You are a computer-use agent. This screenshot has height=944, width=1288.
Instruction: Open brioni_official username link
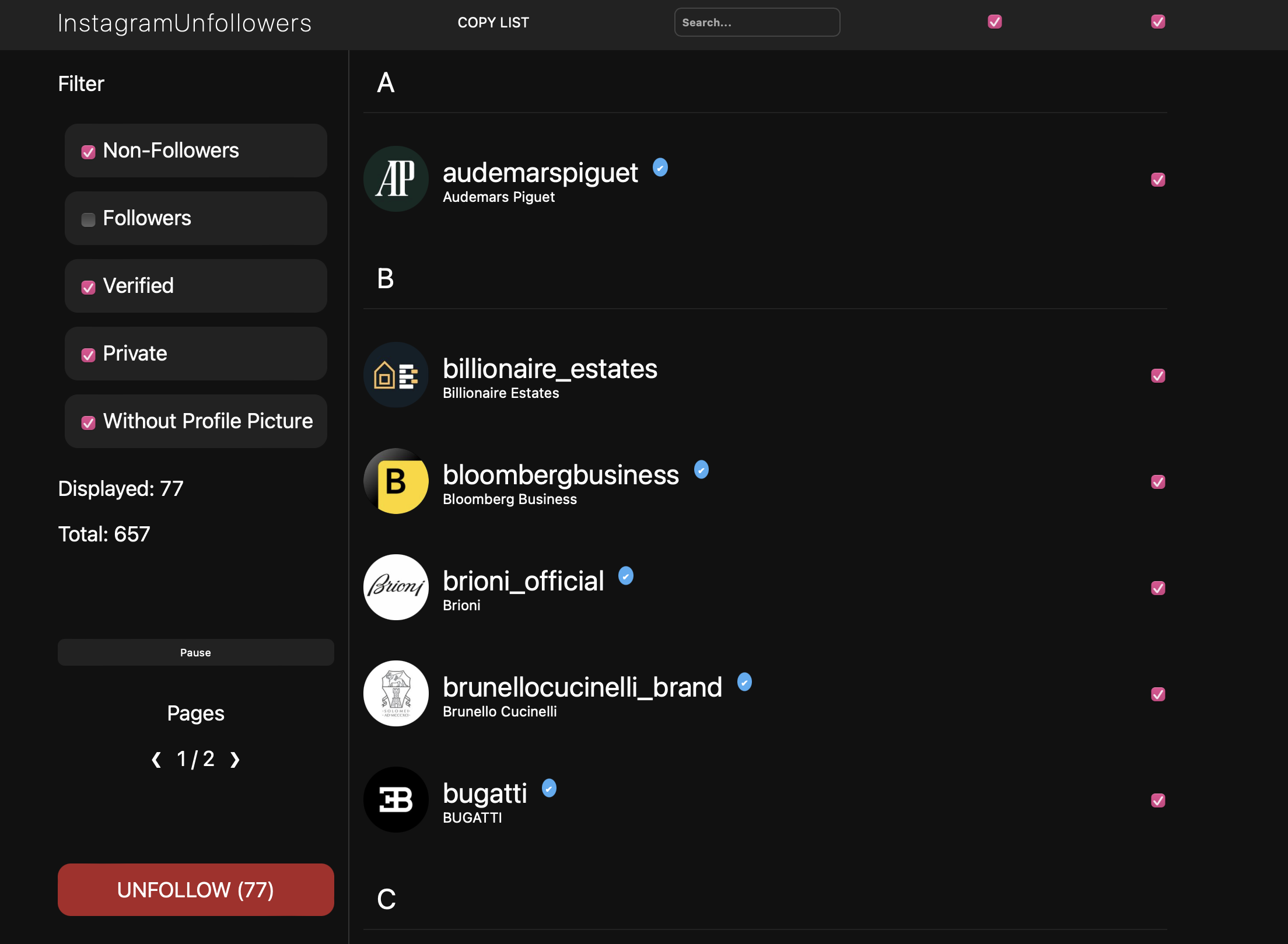coord(523,581)
